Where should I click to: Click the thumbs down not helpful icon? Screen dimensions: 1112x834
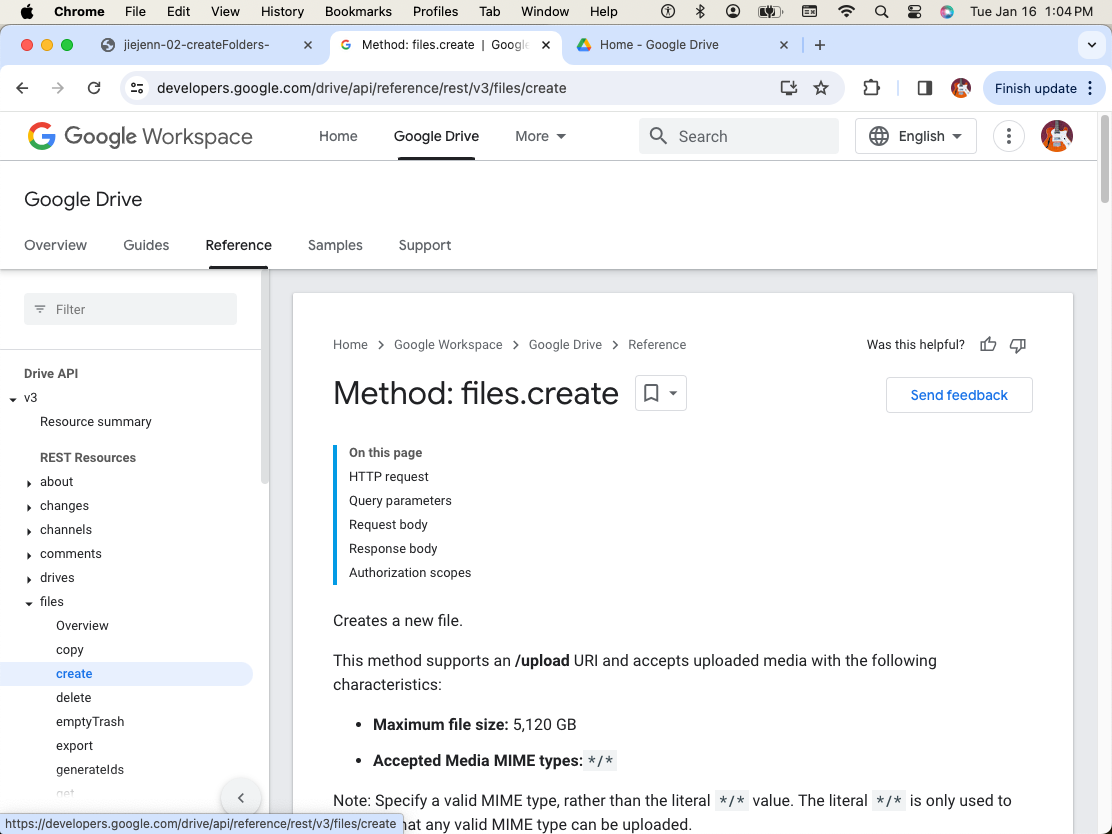point(1018,345)
